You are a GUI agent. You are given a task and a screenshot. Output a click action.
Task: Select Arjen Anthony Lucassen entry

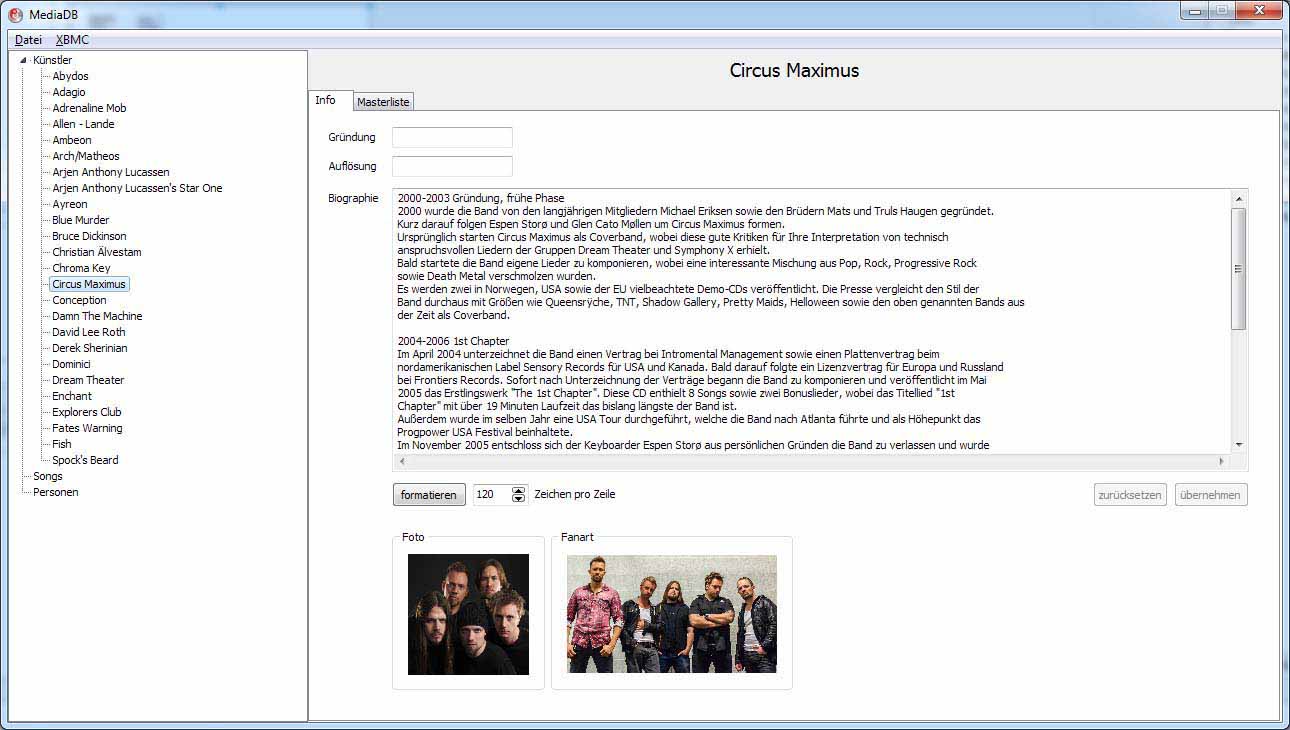click(x=111, y=172)
